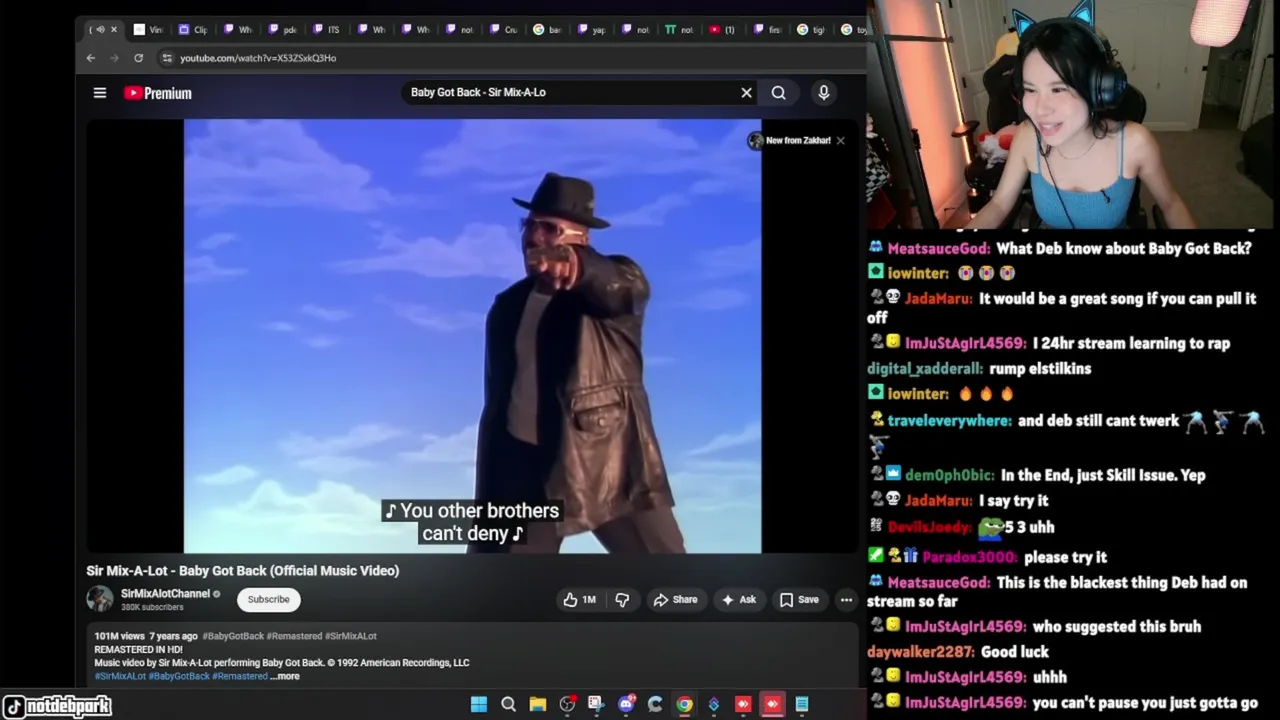The height and width of the screenshot is (720, 1280).
Task: Open the highlighted red taskbar app icon
Action: [772, 704]
